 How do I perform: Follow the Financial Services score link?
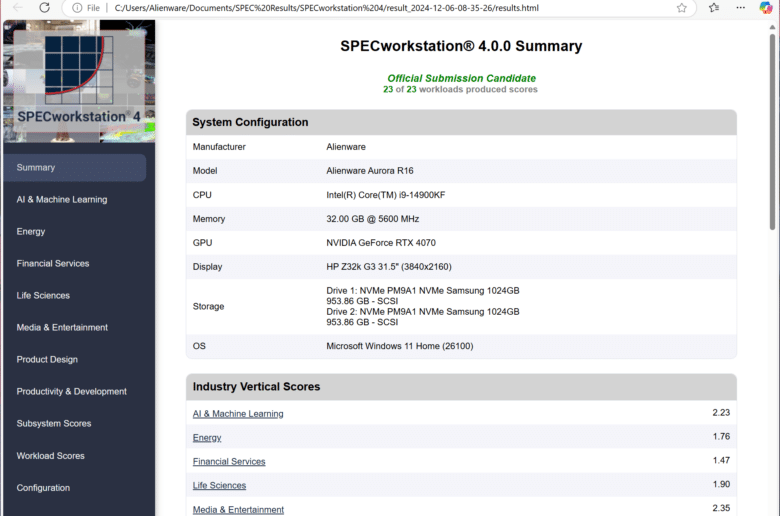229,461
